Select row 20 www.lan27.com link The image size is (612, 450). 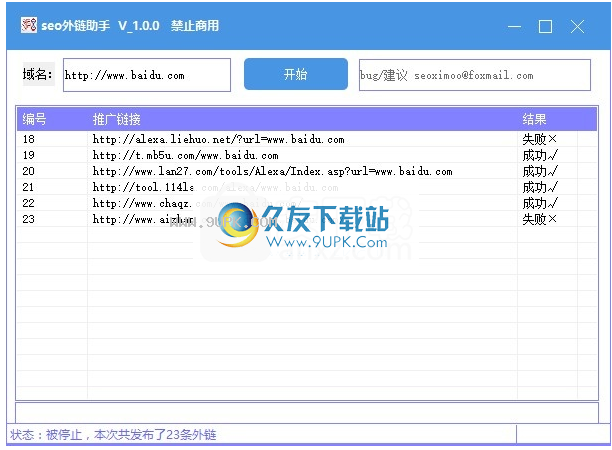[272, 171]
